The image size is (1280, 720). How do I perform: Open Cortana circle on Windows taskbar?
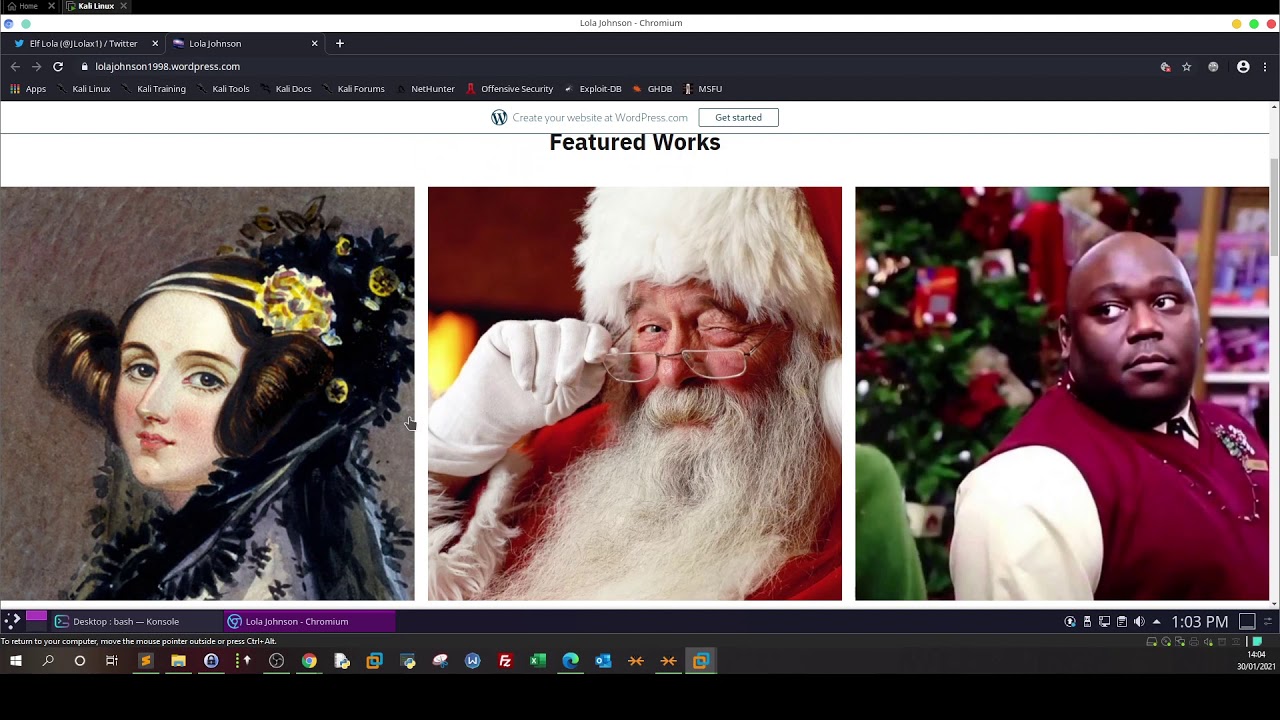point(80,661)
